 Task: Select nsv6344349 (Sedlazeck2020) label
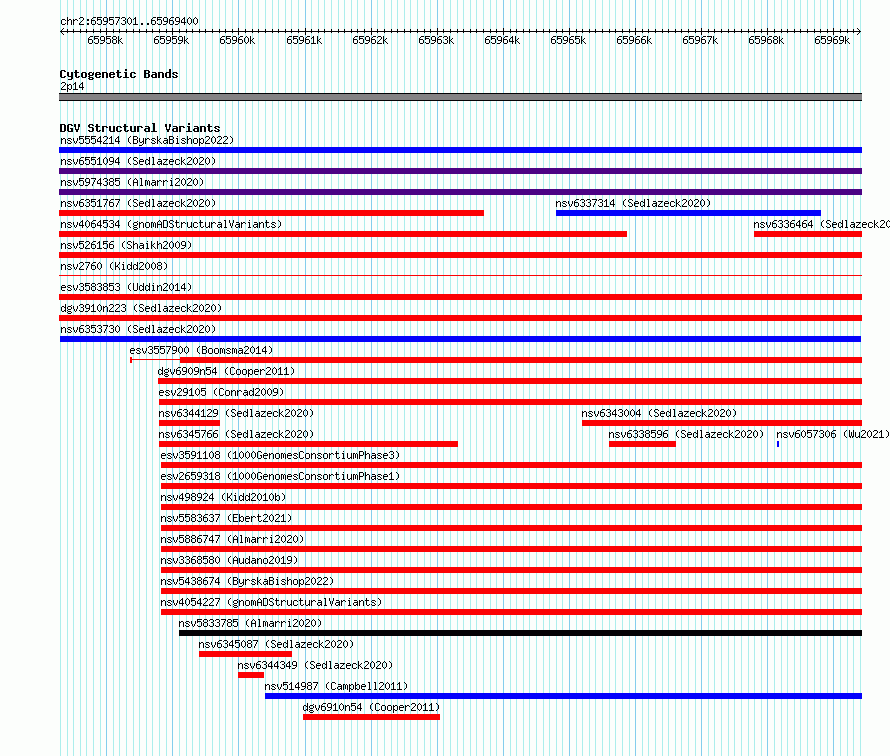[315, 665]
